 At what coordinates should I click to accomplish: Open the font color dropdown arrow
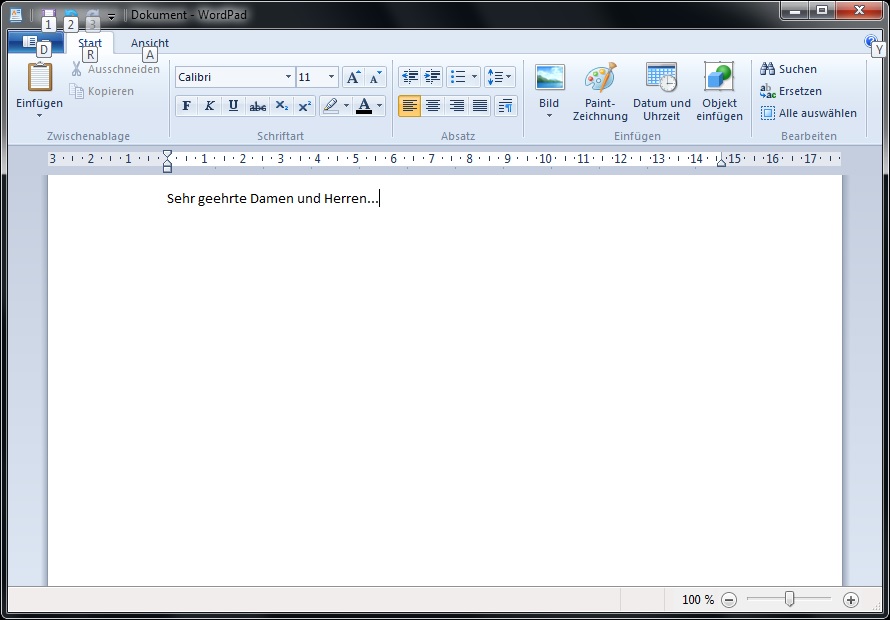click(x=380, y=106)
